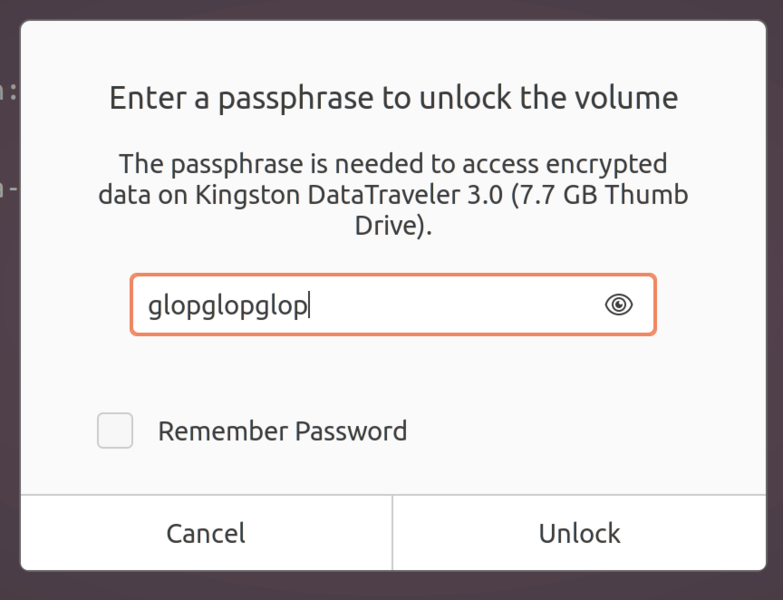This screenshot has height=600, width=783.
Task: Reveal the passphrase with the eye icon
Action: click(619, 305)
